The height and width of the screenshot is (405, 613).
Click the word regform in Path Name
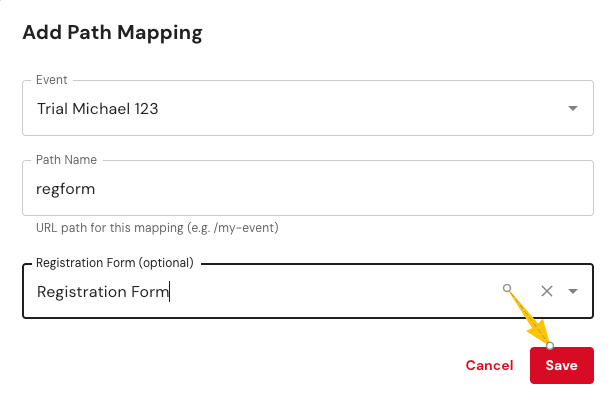coord(66,188)
